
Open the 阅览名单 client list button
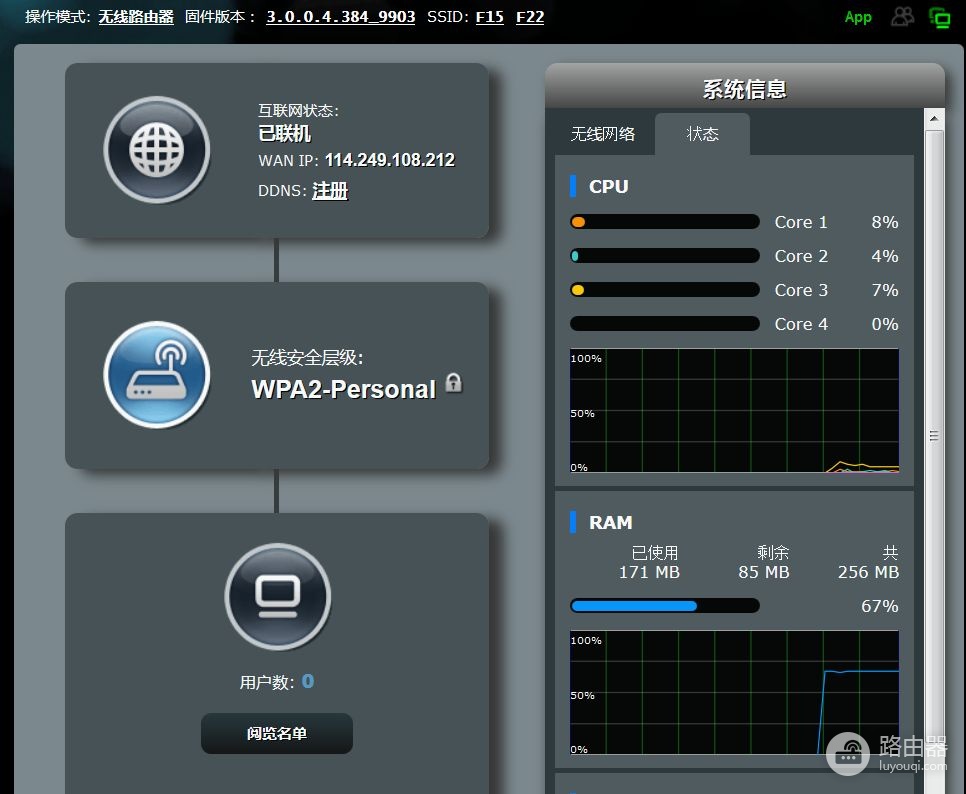[277, 734]
